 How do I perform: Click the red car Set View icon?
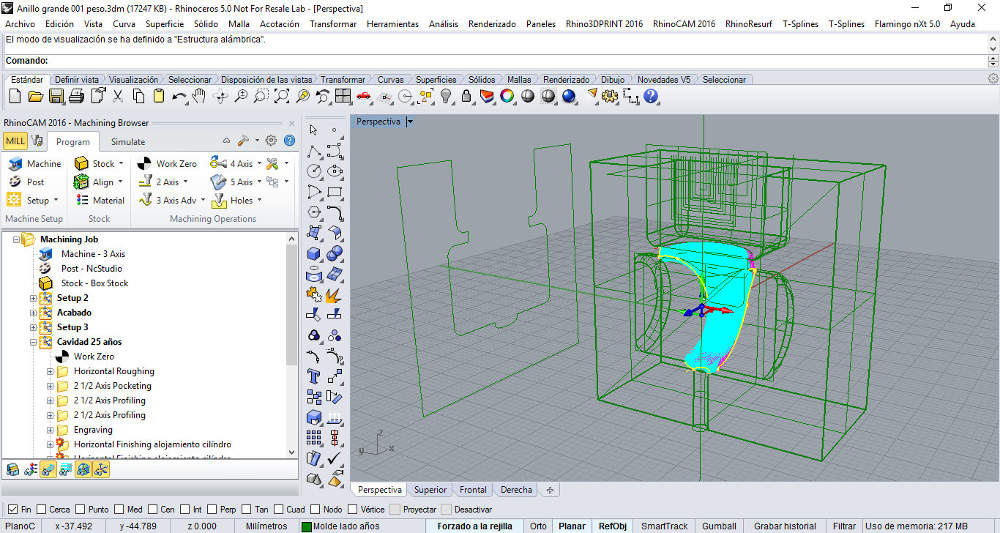point(364,96)
